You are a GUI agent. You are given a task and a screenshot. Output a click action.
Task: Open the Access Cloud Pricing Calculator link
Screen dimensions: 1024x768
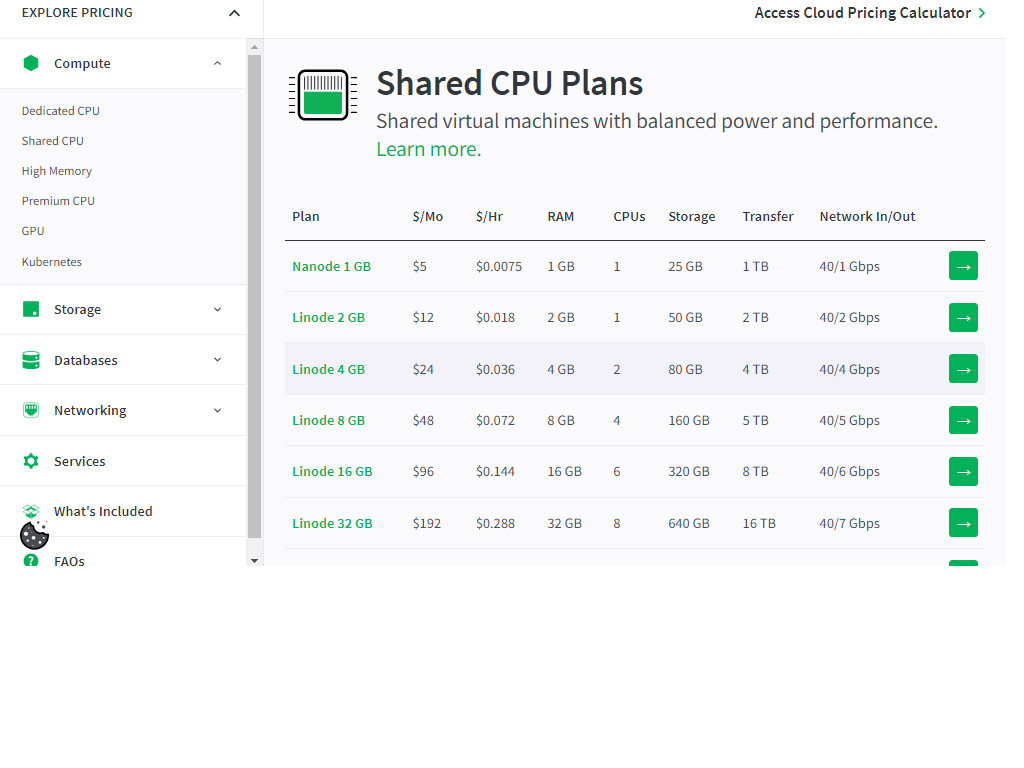(x=863, y=13)
